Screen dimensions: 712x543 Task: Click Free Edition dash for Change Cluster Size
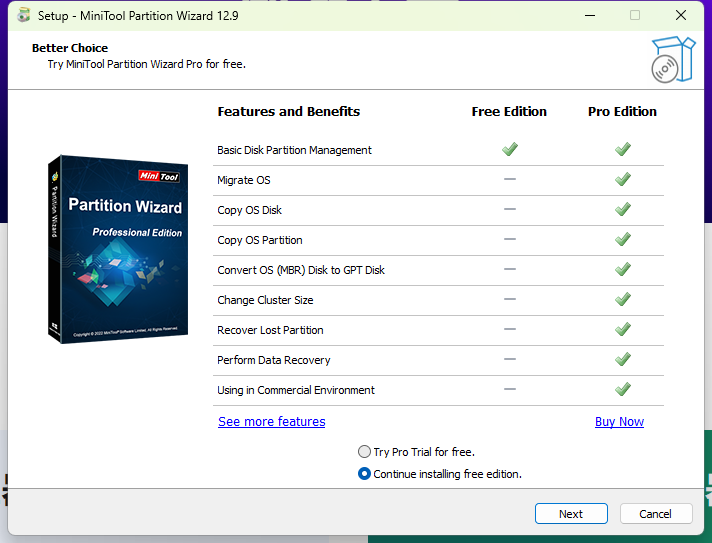(510, 299)
